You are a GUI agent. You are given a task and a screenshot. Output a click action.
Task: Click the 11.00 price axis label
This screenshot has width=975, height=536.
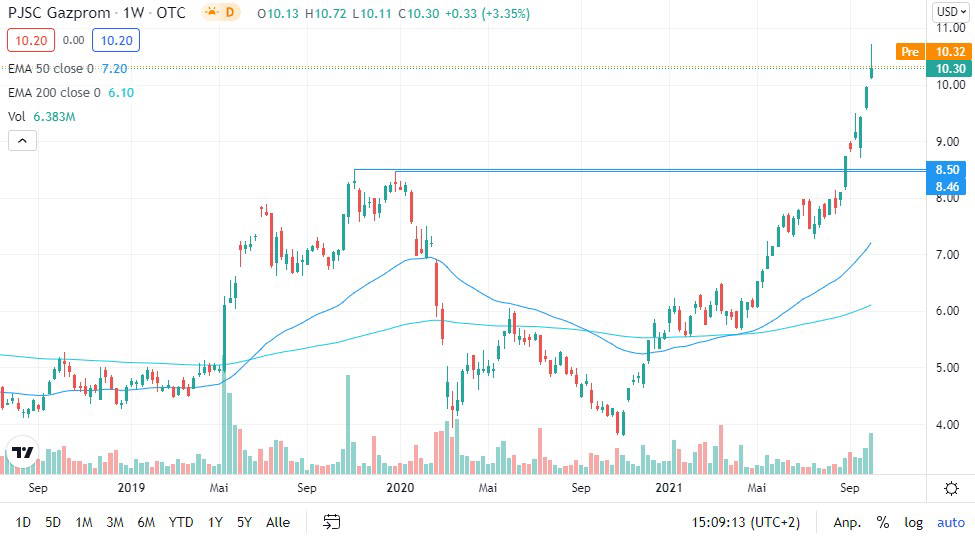click(951, 28)
